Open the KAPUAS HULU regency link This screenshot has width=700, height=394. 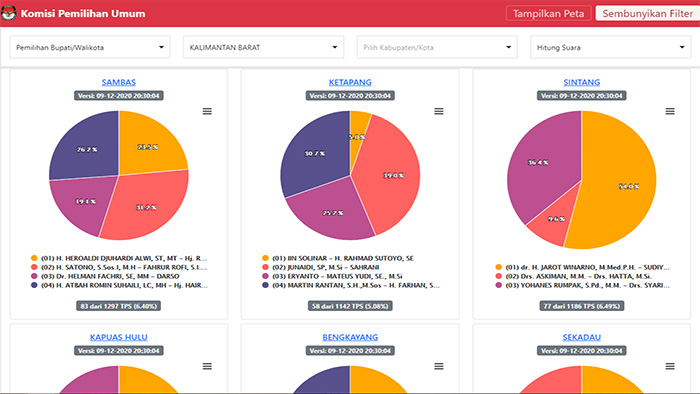(x=119, y=337)
